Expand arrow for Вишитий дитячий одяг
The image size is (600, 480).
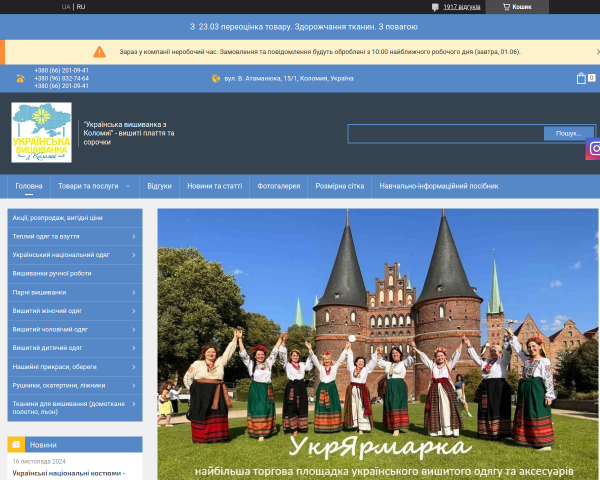click(x=134, y=348)
